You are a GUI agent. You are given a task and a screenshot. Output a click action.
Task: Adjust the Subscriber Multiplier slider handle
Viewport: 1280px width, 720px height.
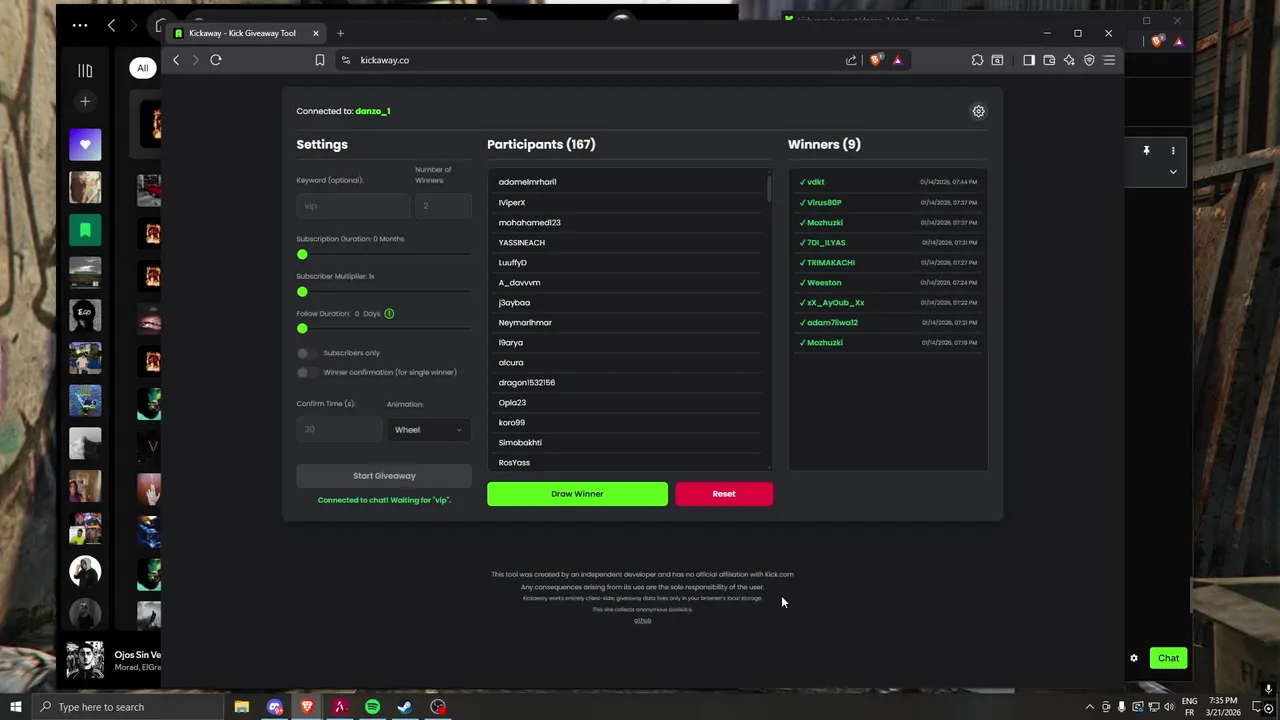tap(302, 291)
